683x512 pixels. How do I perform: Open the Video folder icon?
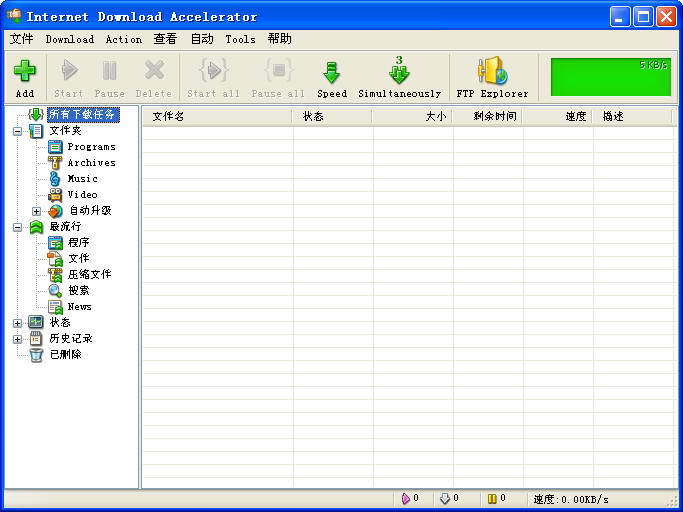55,195
